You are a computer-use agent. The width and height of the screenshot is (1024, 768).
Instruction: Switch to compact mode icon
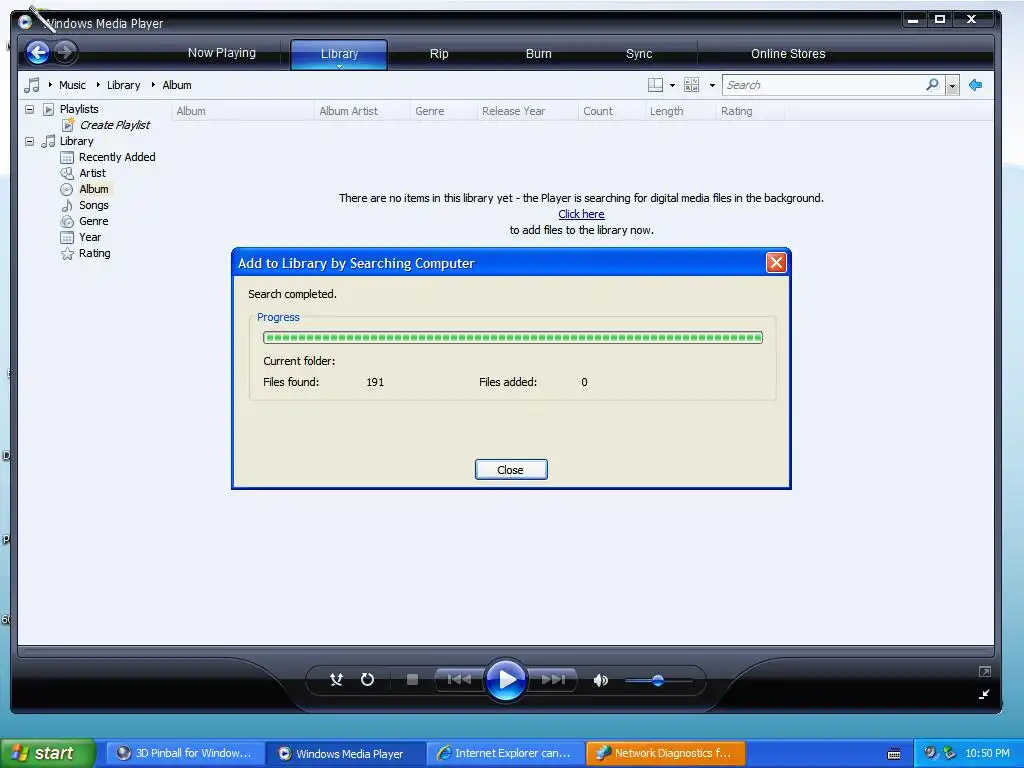pos(984,694)
